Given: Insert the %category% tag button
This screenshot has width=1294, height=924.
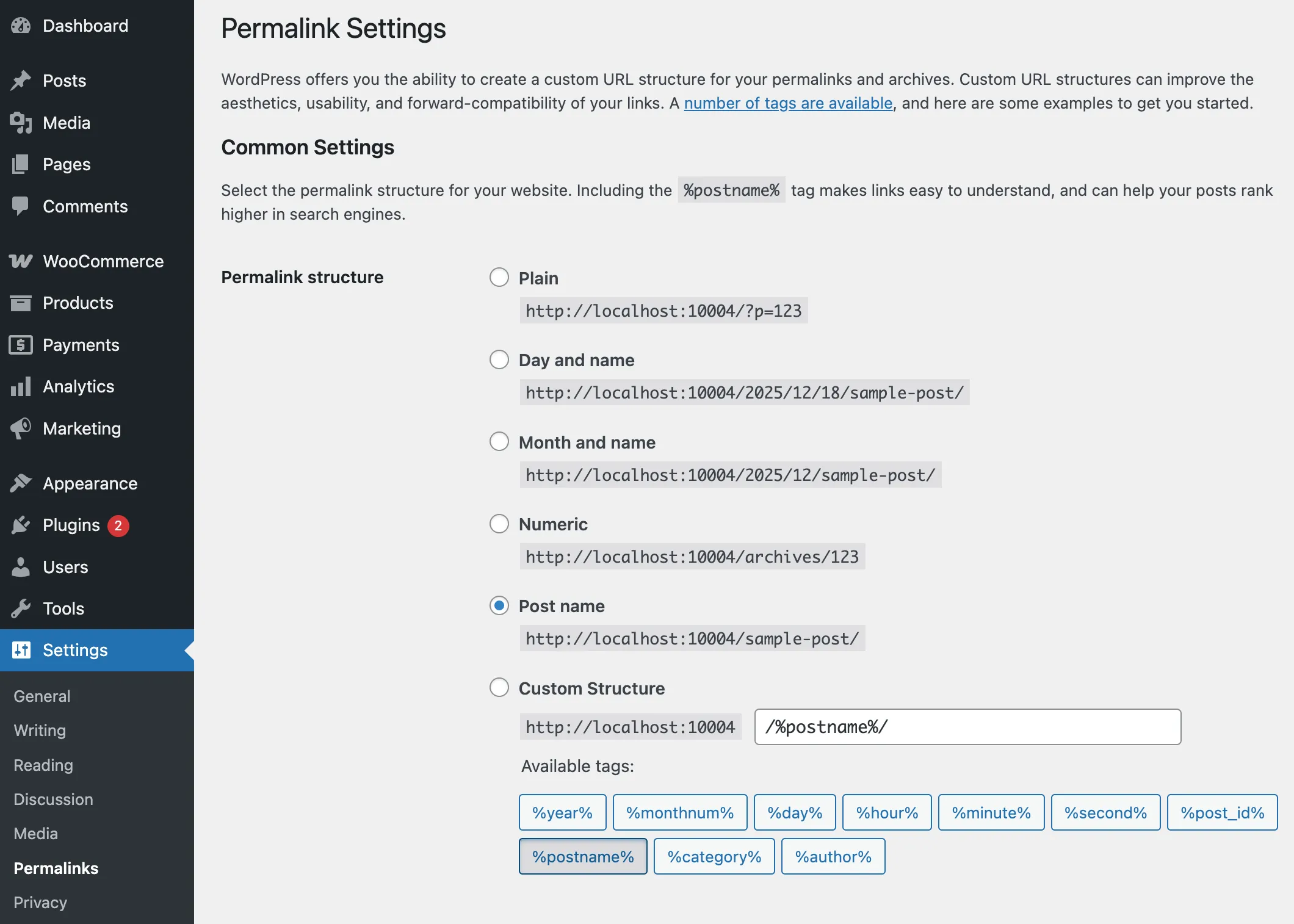Looking at the screenshot, I should tap(714, 856).
